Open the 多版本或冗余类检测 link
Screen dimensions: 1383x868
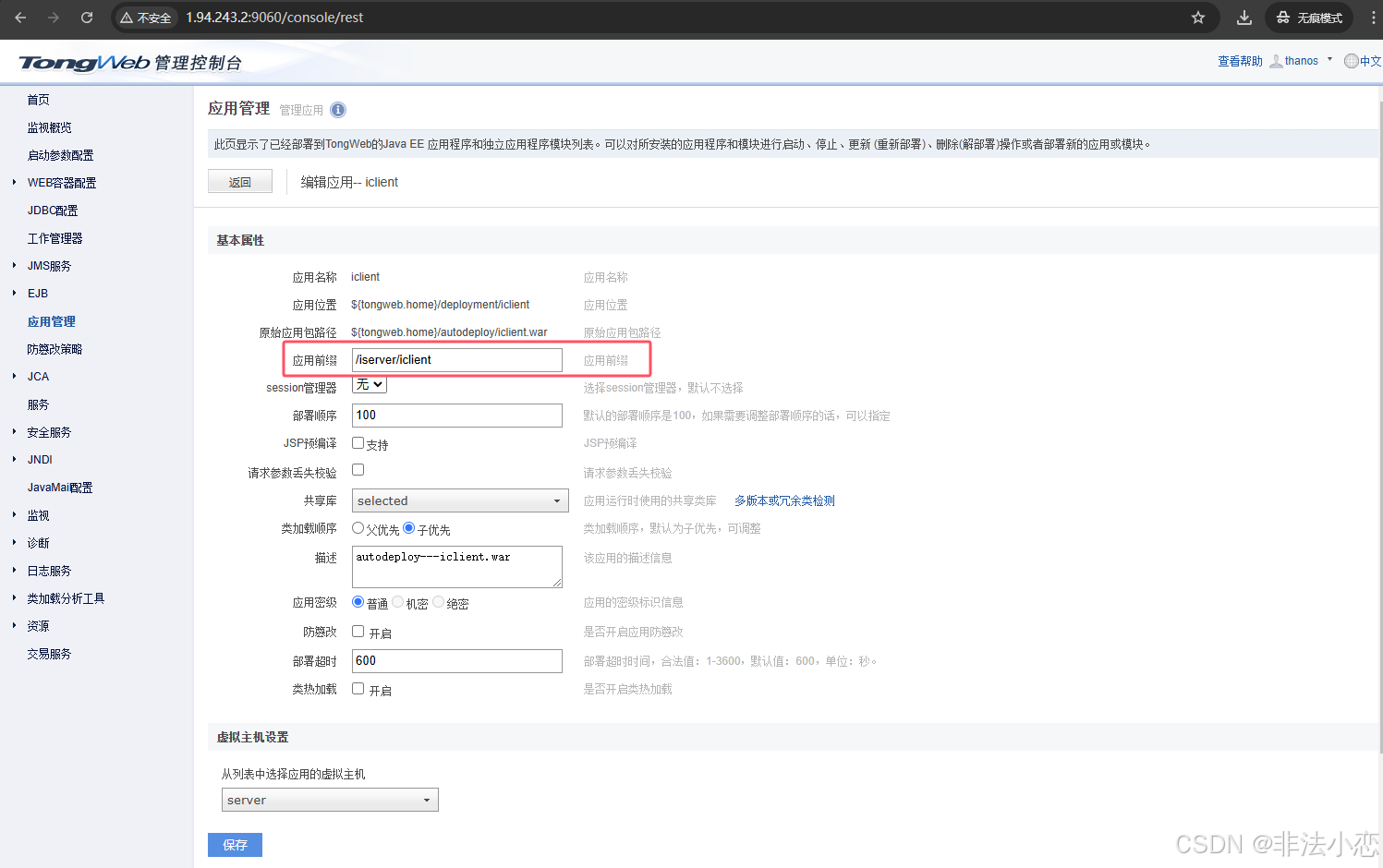785,500
